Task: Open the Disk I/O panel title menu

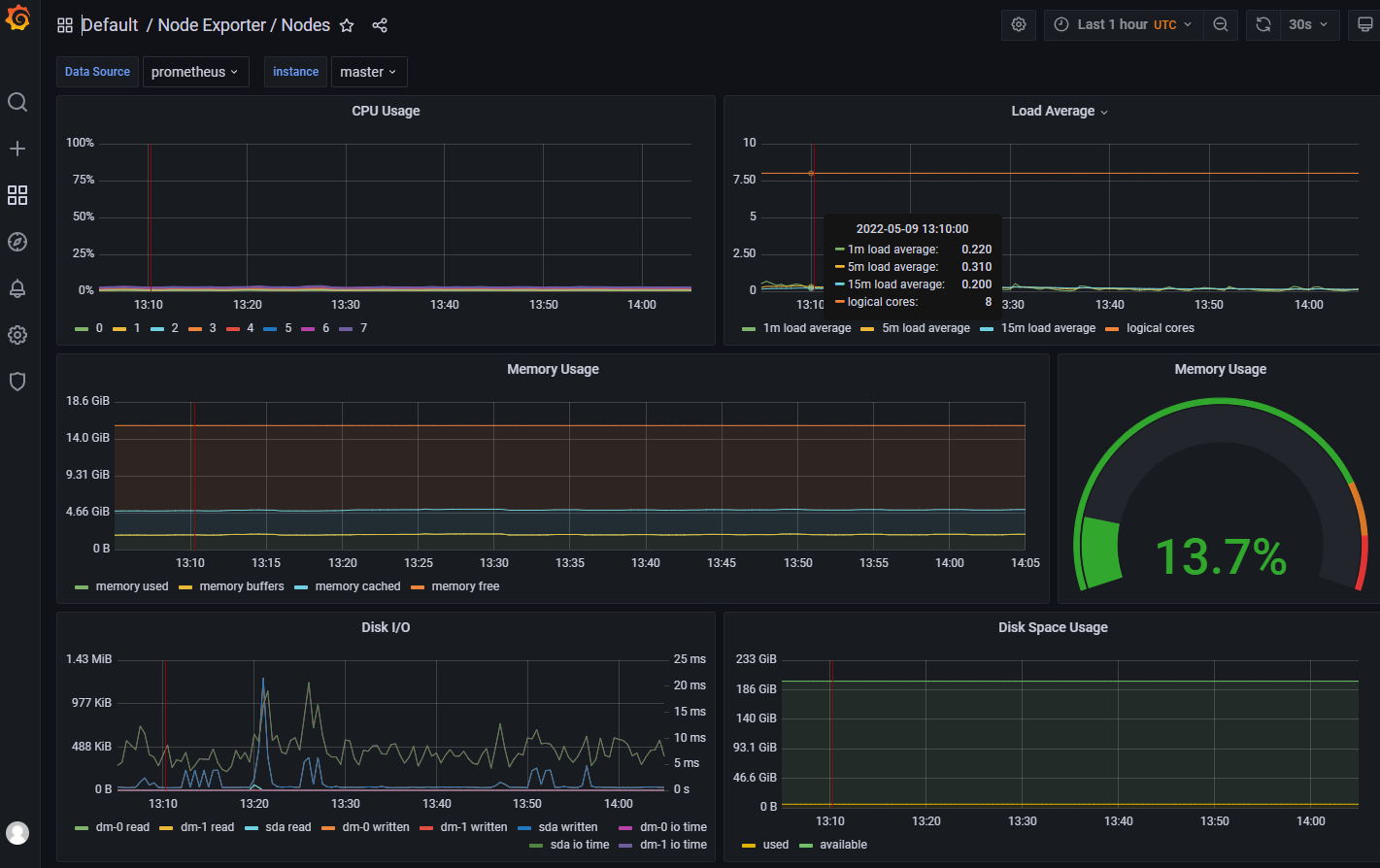Action: point(386,627)
